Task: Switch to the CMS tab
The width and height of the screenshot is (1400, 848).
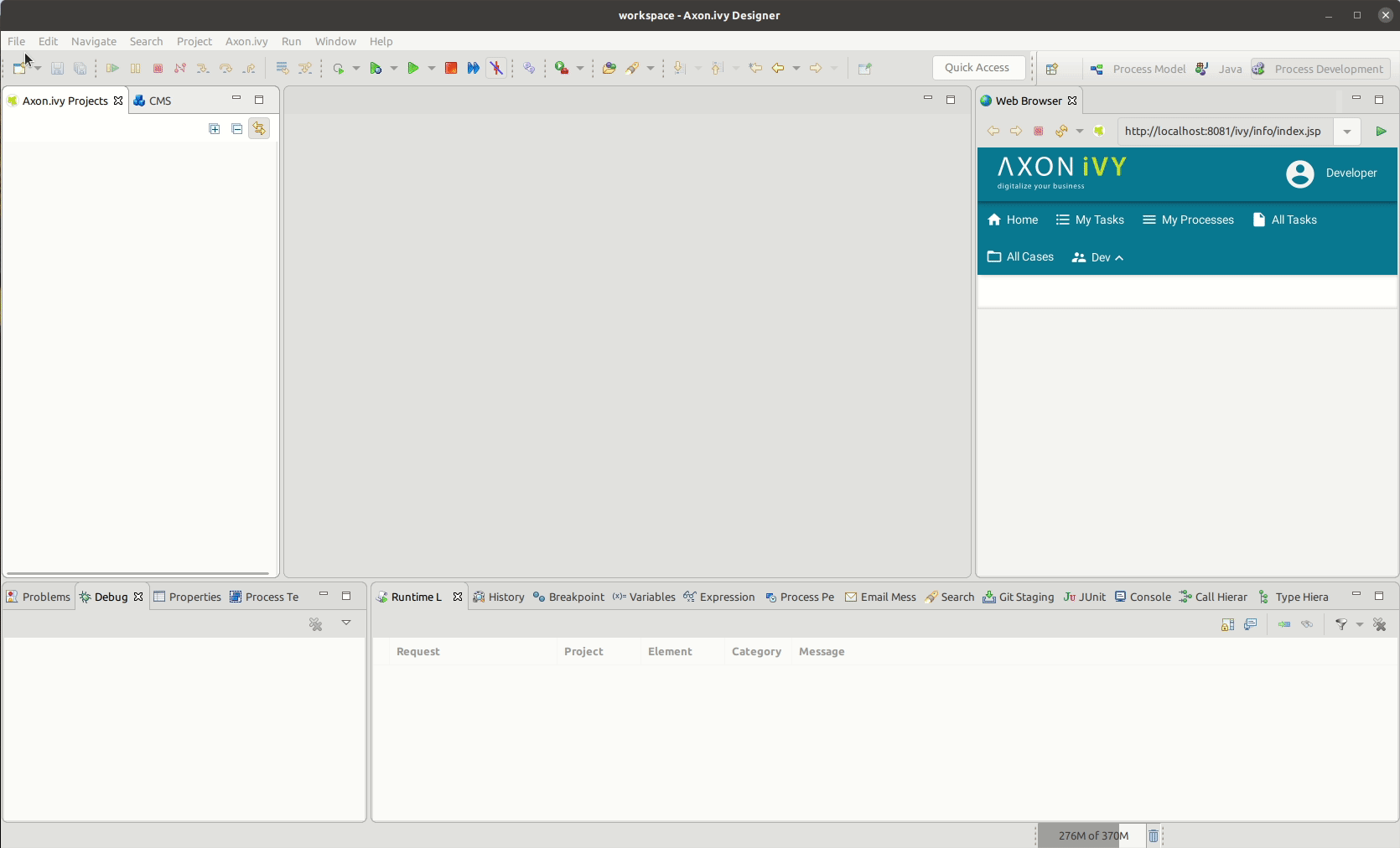Action: (160, 101)
